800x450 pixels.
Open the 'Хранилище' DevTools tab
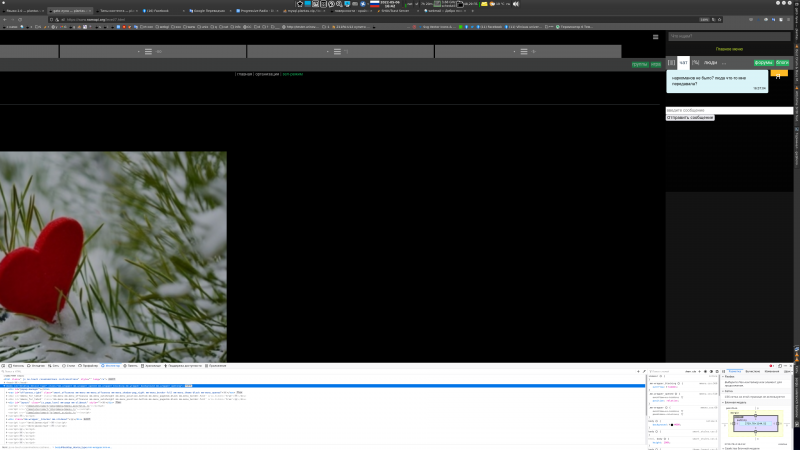click(x=151, y=366)
